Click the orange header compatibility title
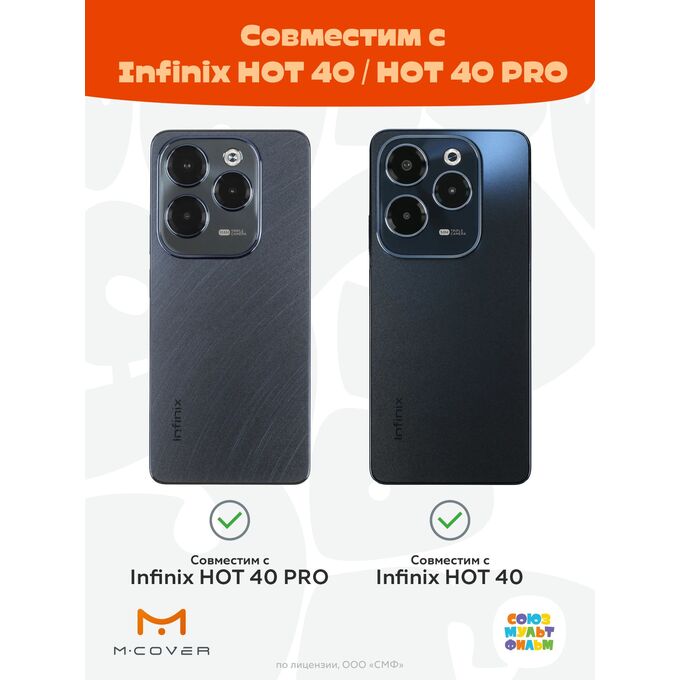The image size is (680, 680). click(343, 54)
